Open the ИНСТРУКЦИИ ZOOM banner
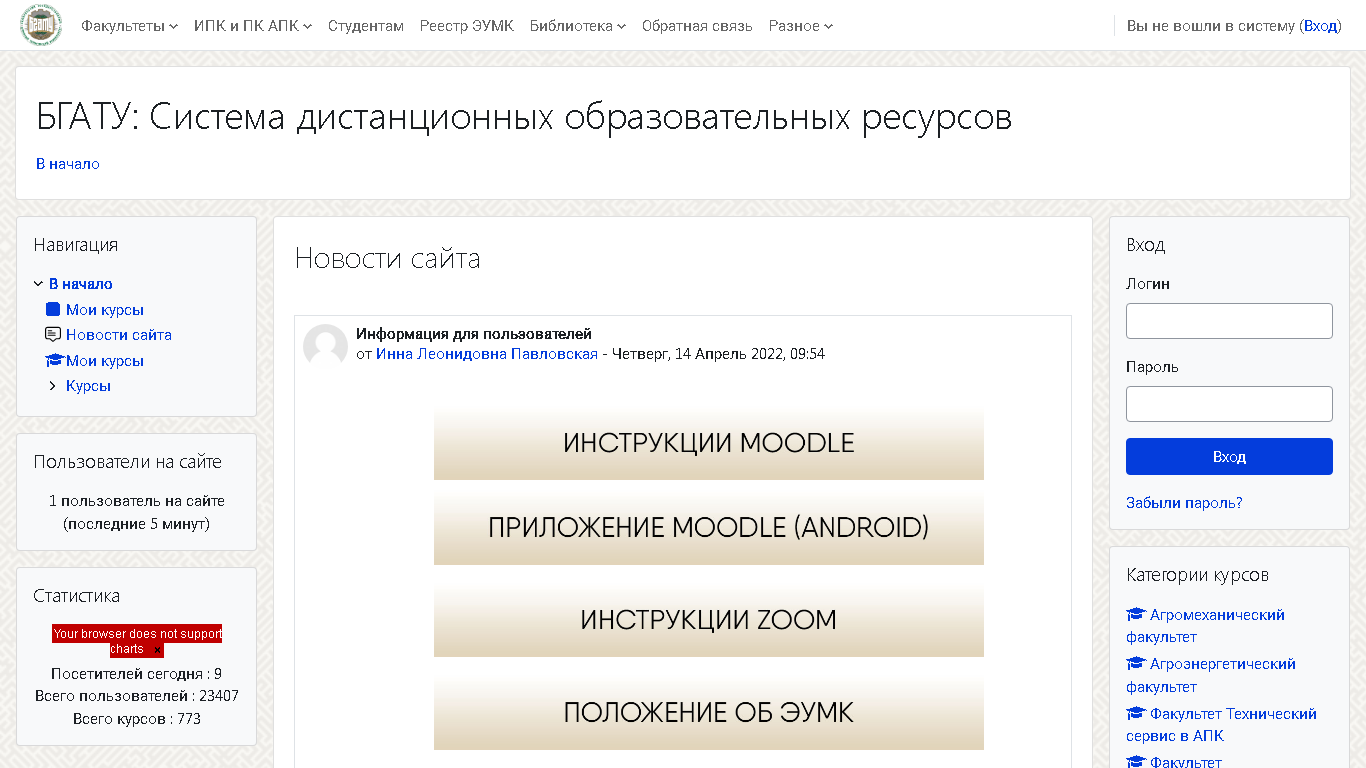1366x768 pixels. 709,620
